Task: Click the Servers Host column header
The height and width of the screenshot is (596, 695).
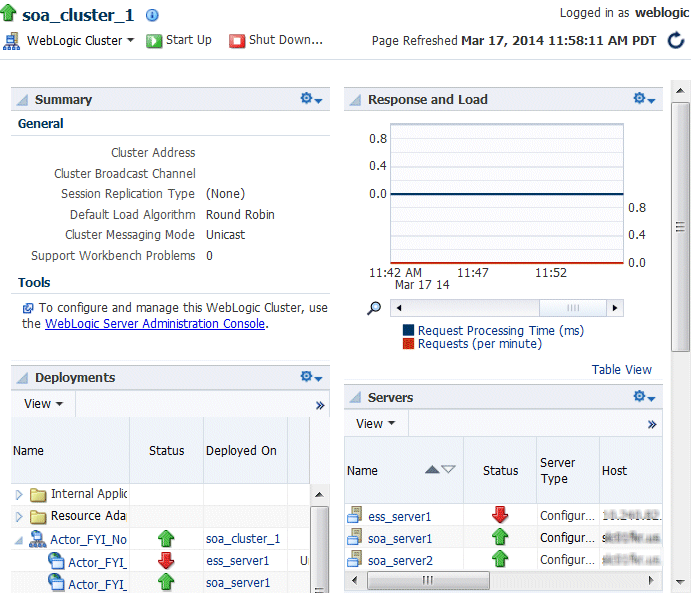Action: pos(631,470)
